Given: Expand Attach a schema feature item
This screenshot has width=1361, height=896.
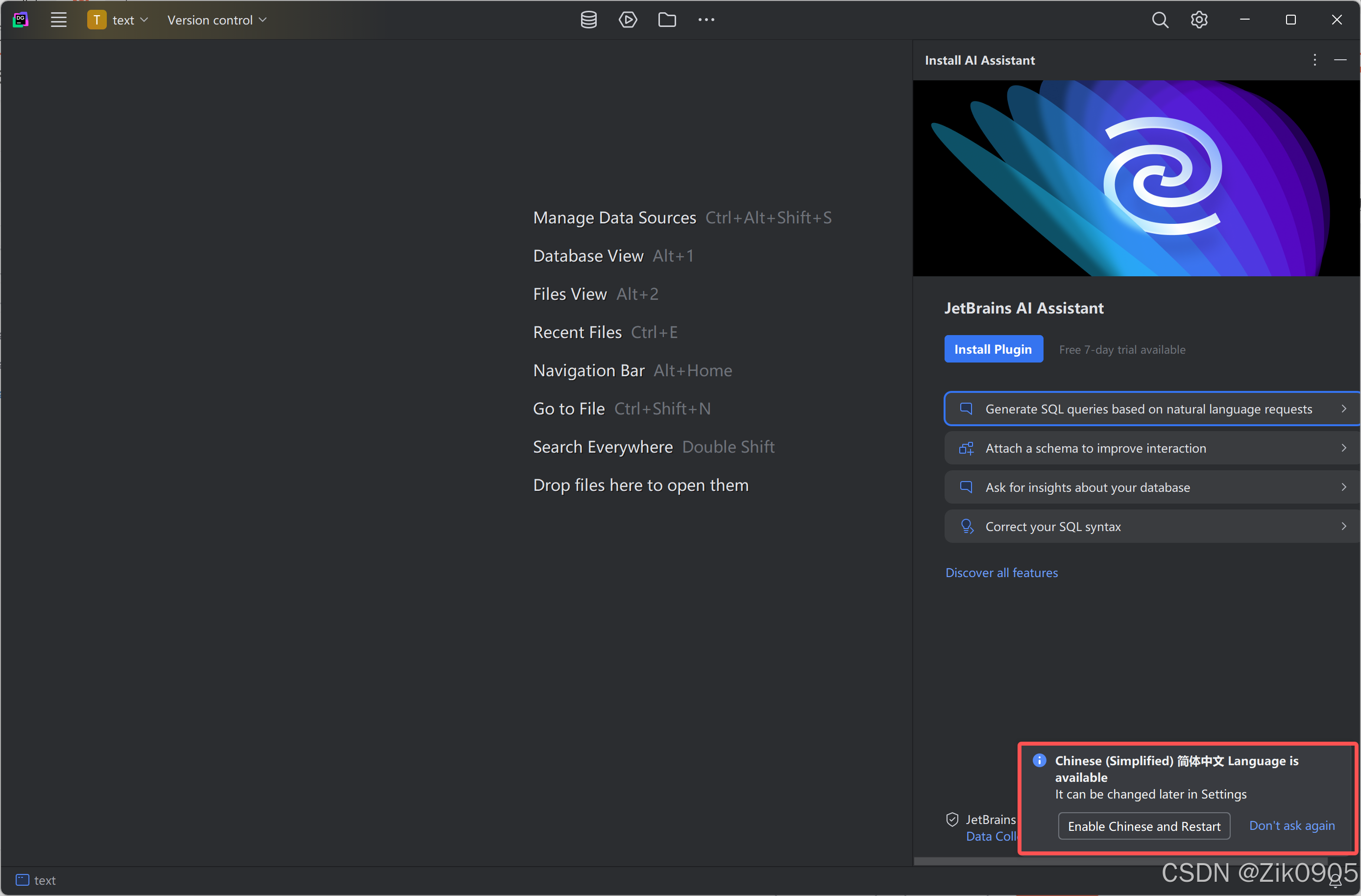Looking at the screenshot, I should tap(1150, 448).
